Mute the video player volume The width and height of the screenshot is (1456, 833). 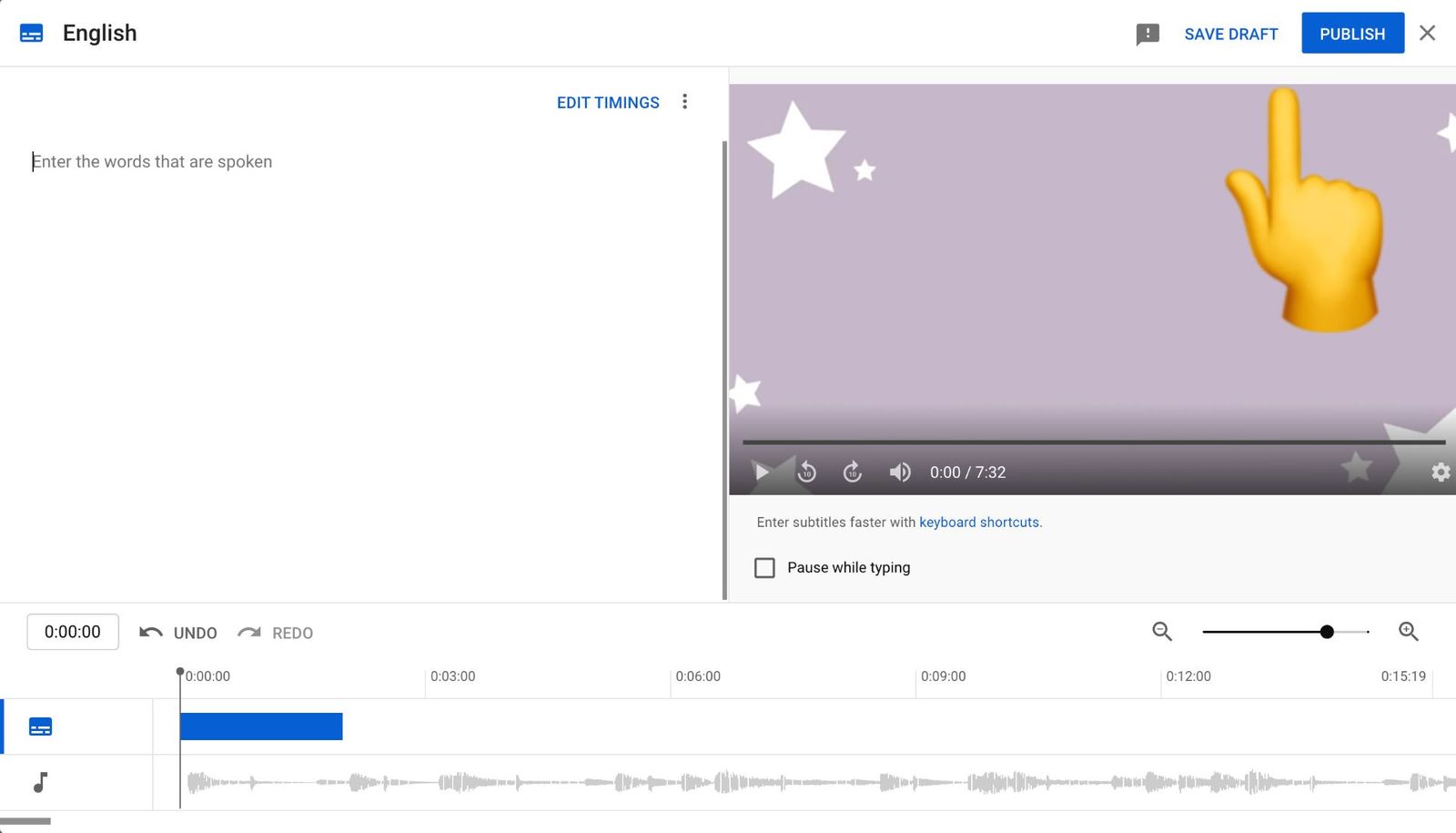[x=899, y=472]
